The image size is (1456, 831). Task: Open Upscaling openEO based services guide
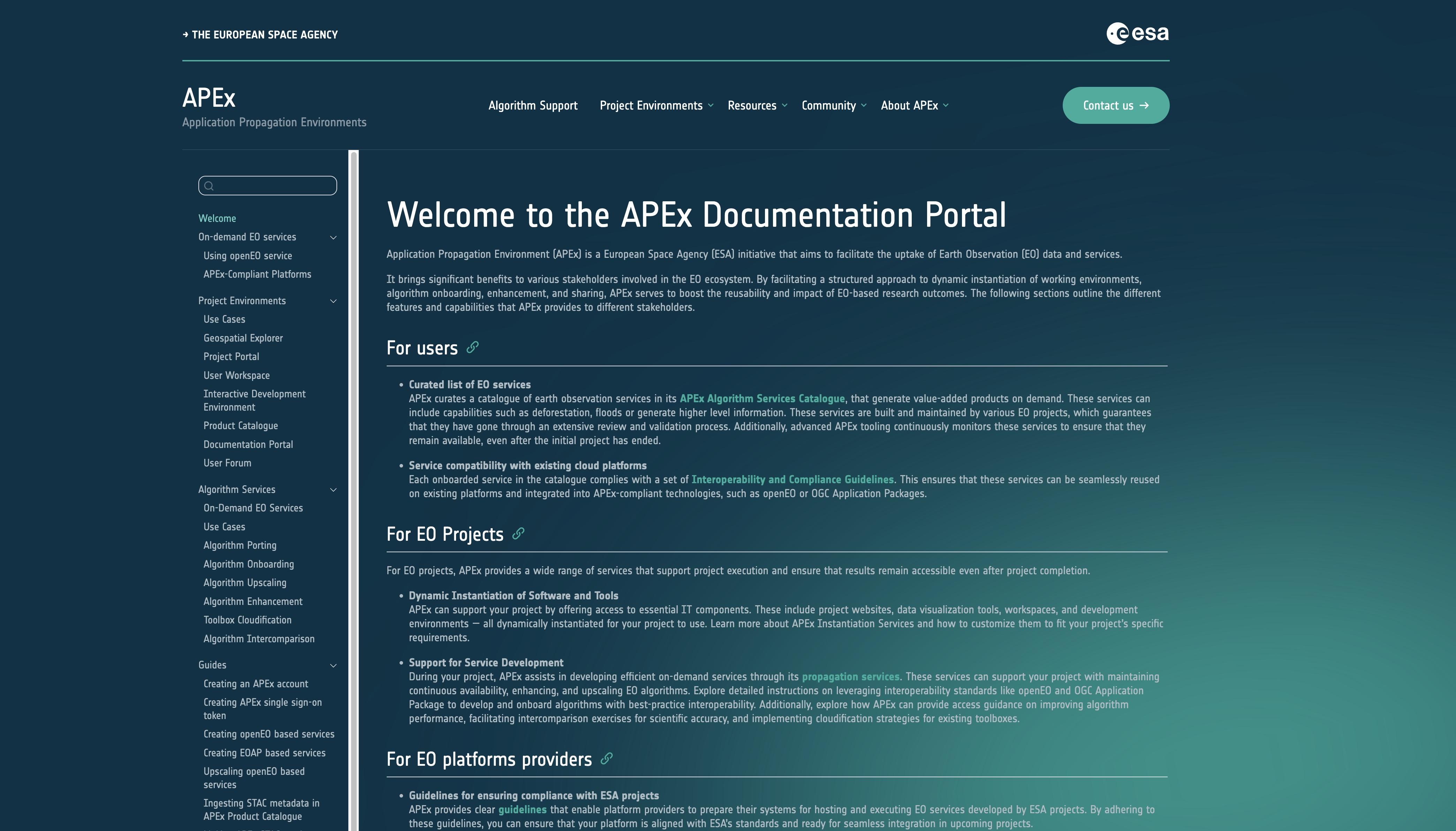pos(254,778)
